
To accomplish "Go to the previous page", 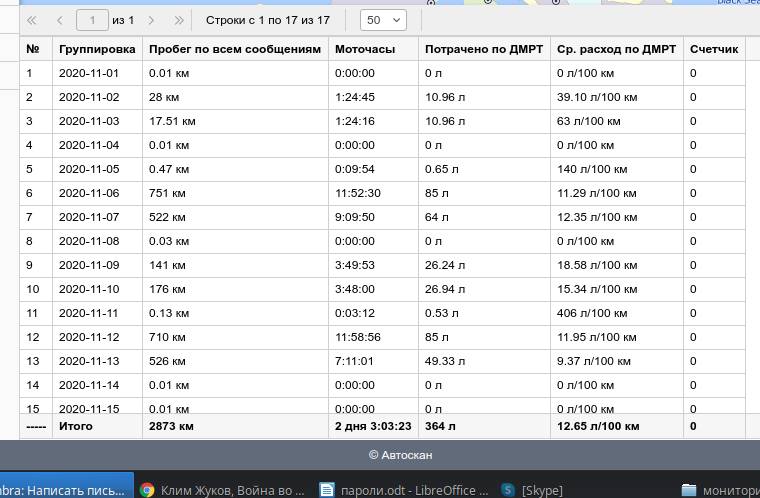I will coord(60,20).
